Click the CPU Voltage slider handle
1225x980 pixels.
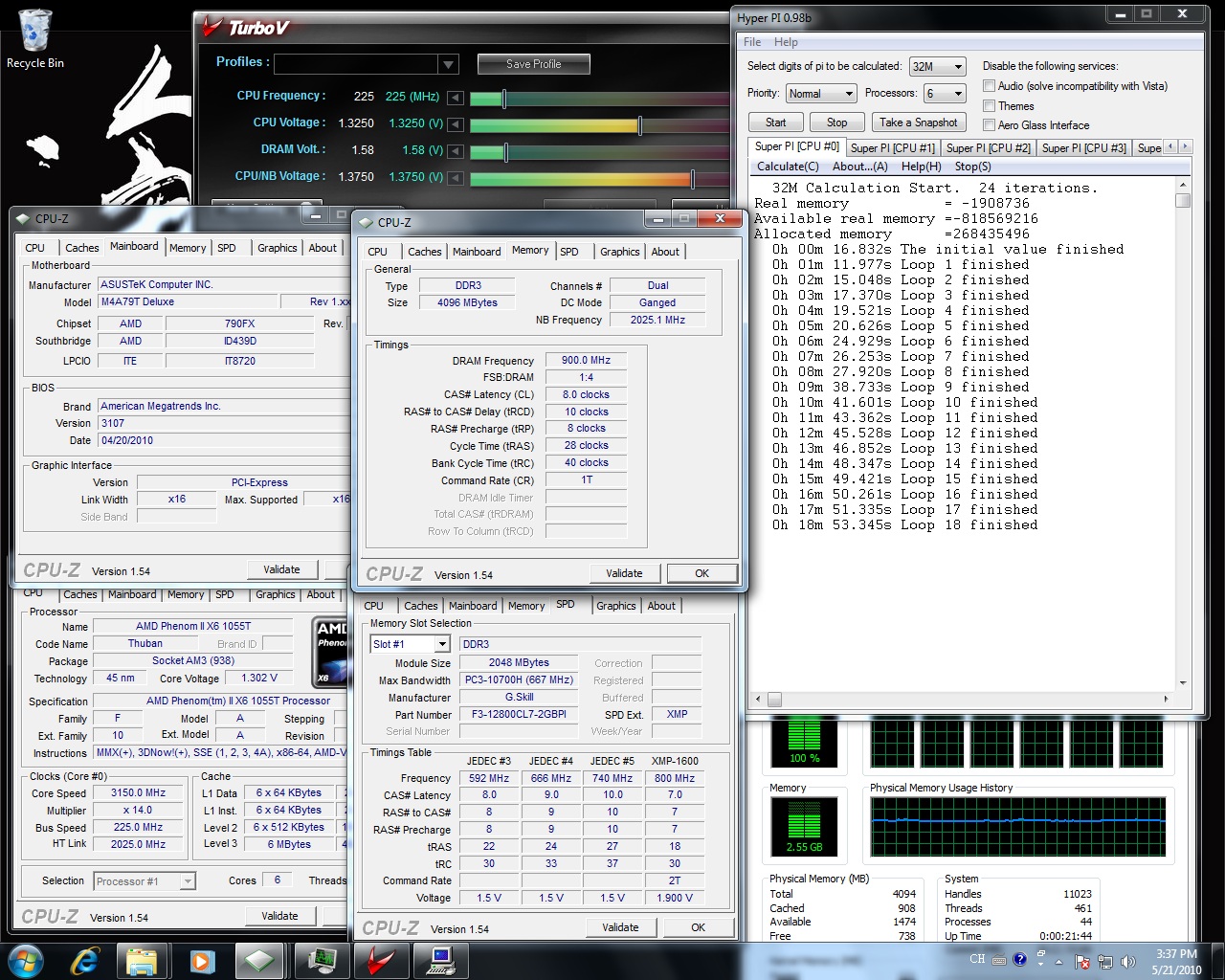tap(640, 125)
